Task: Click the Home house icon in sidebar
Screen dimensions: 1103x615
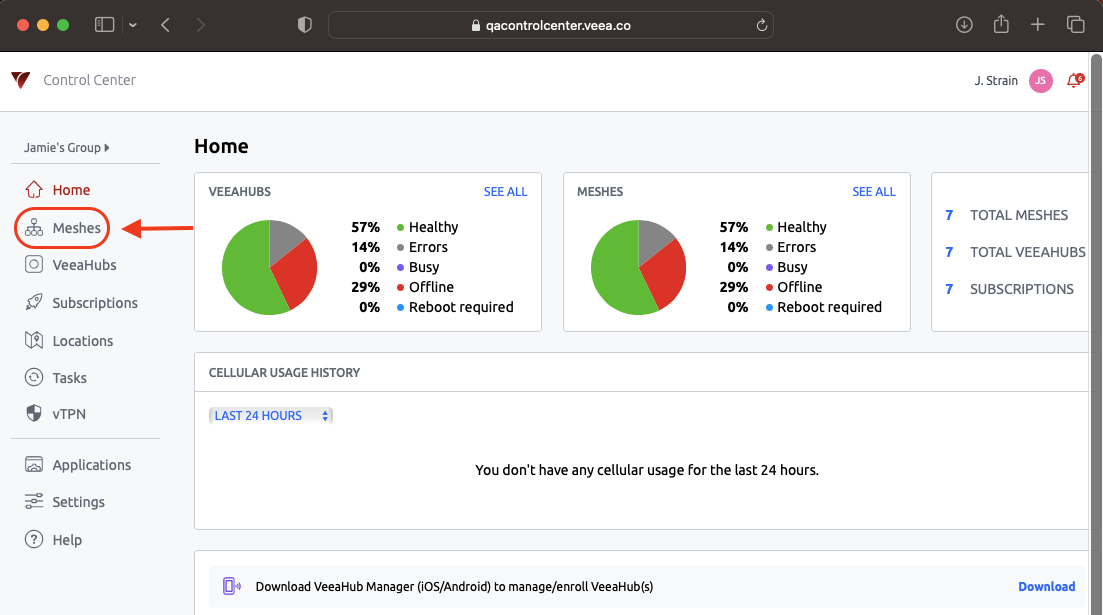Action: tap(34, 190)
